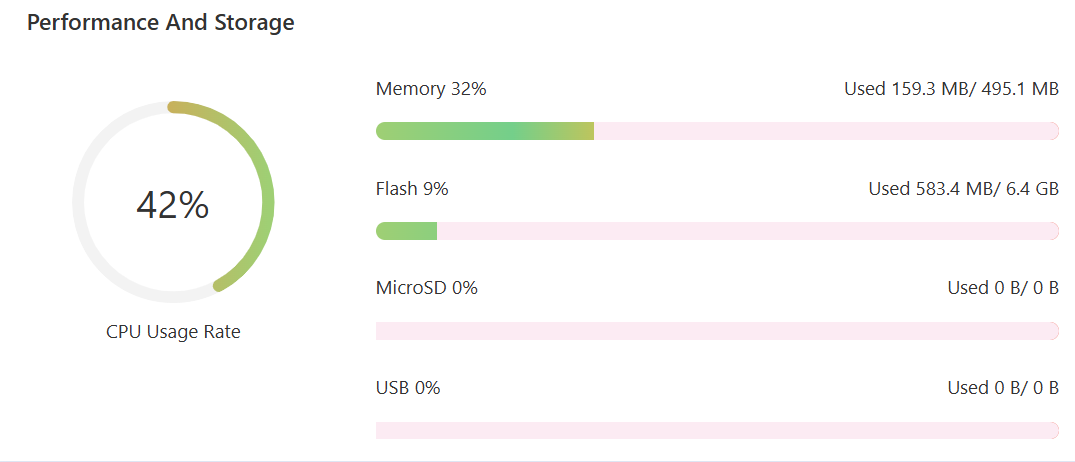This screenshot has width=1075, height=462.
Task: Click the Performance And Storage heading
Action: (160, 23)
